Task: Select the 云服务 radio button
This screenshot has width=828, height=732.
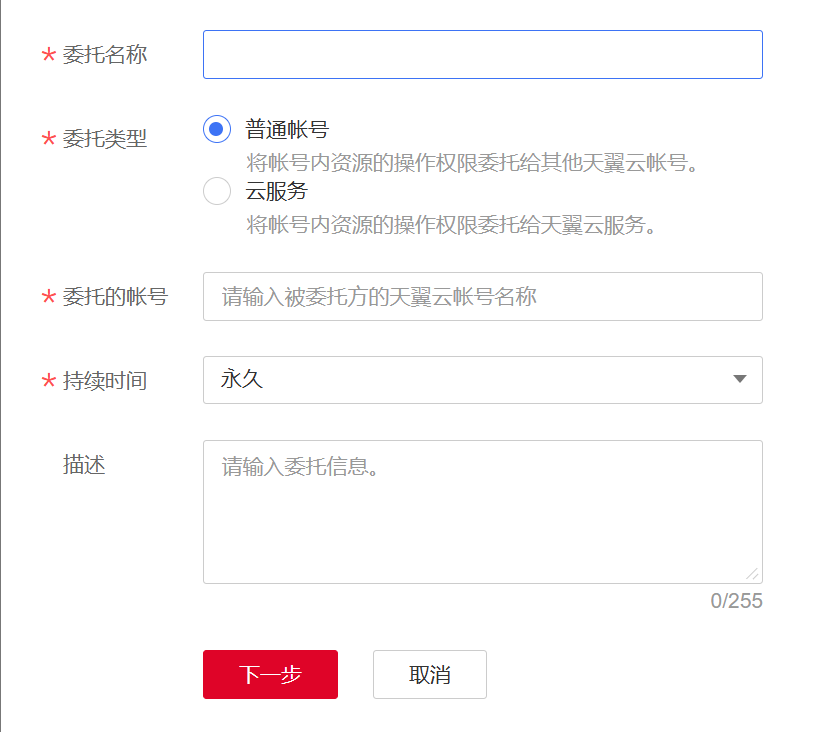Action: pyautogui.click(x=217, y=191)
